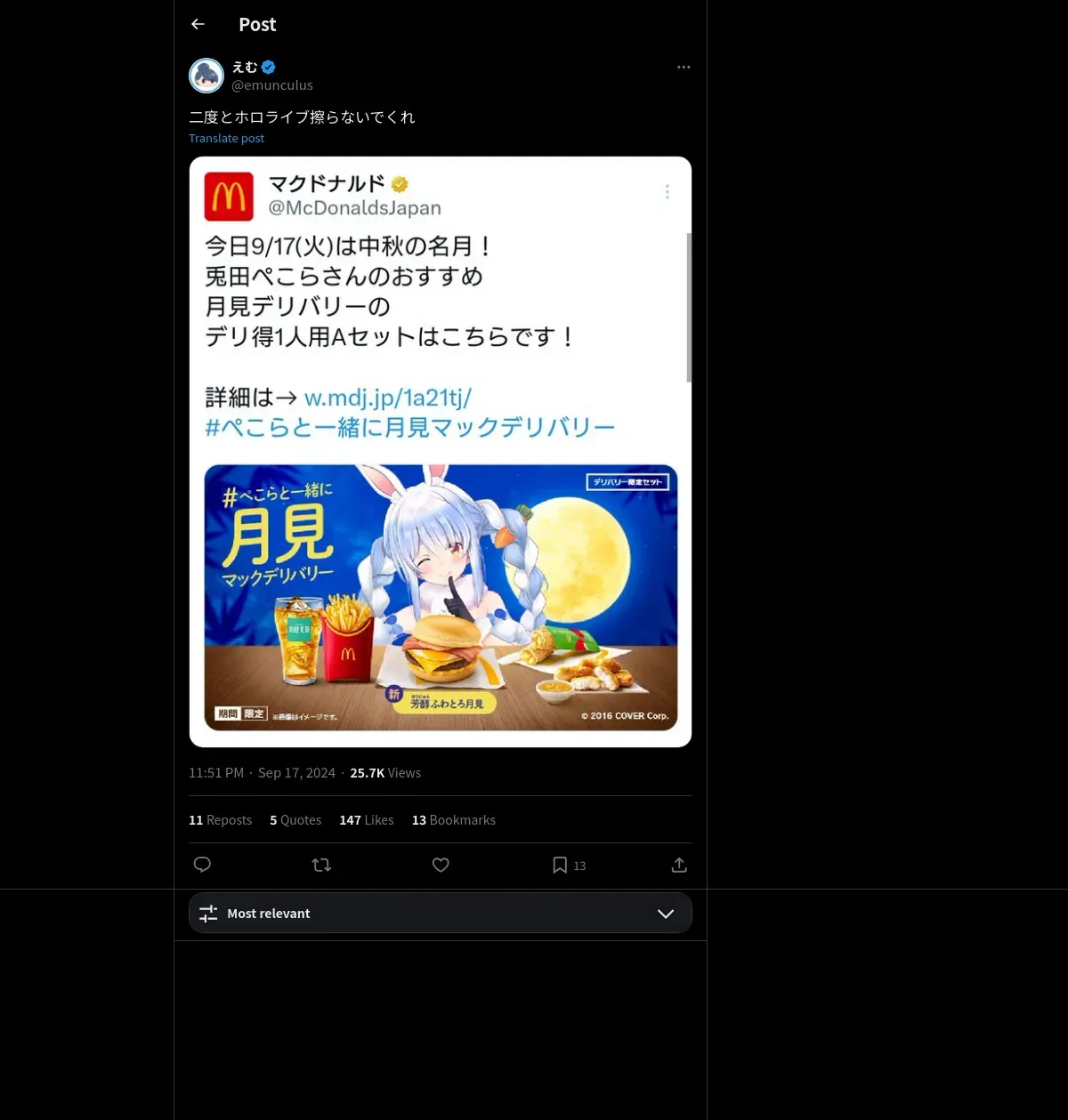Click Translate post link
Viewport: 1068px width, 1120px height.
point(226,138)
